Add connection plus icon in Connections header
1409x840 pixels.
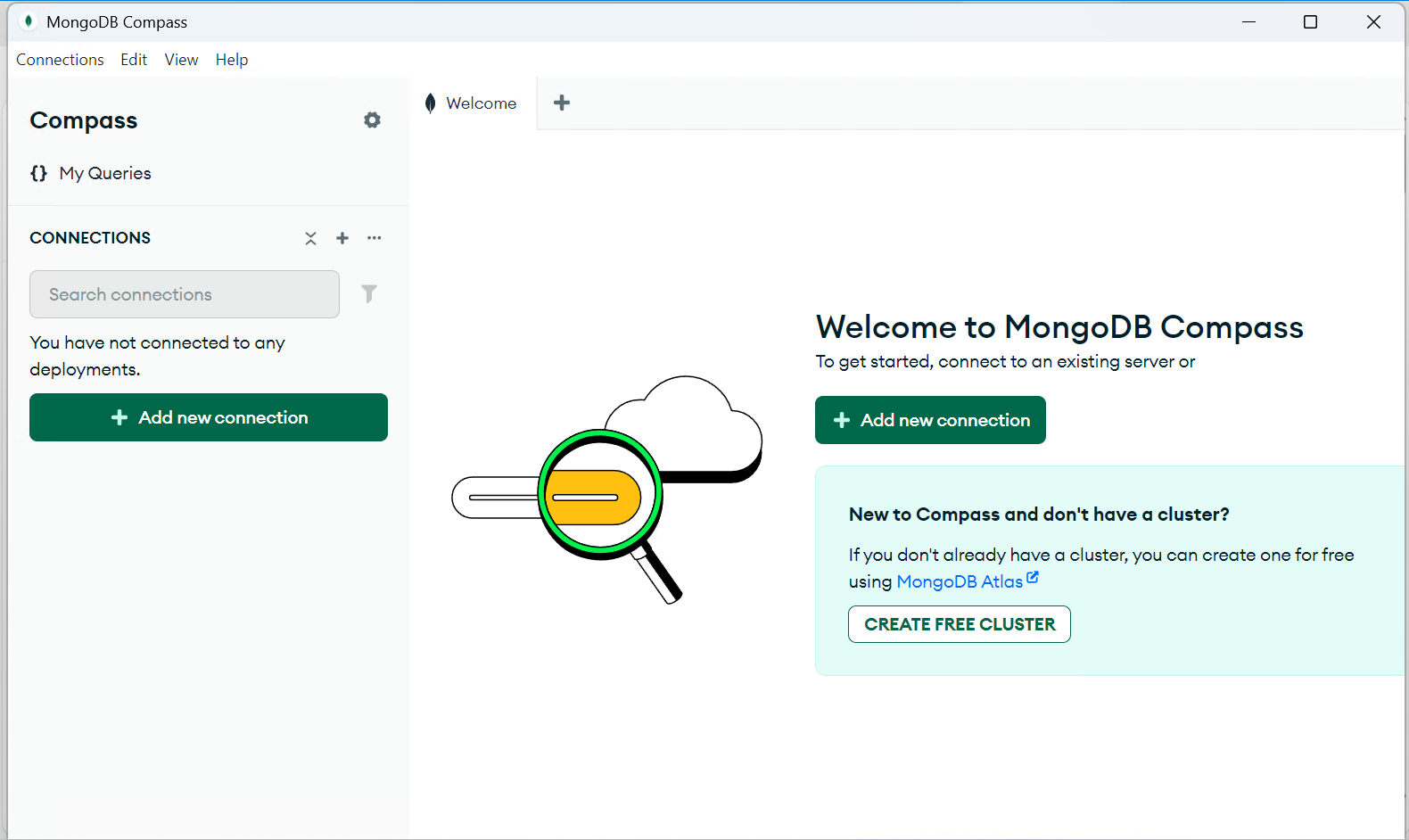coord(342,238)
